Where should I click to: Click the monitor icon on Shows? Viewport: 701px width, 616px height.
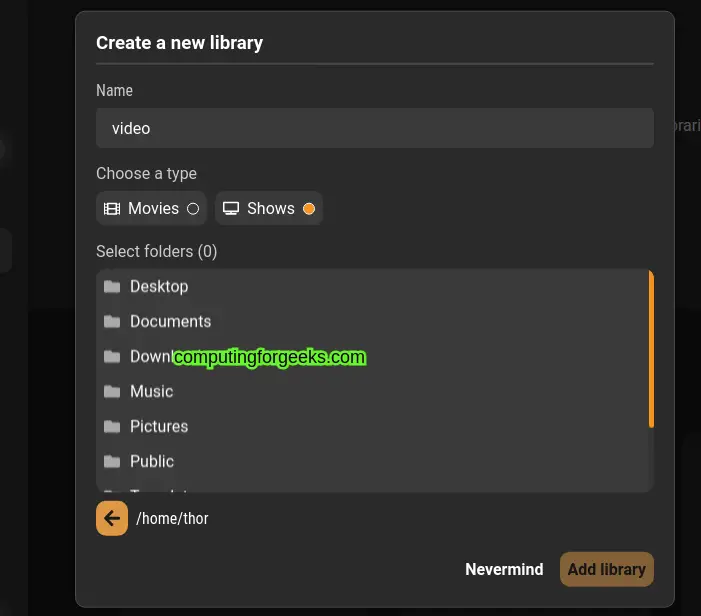231,209
